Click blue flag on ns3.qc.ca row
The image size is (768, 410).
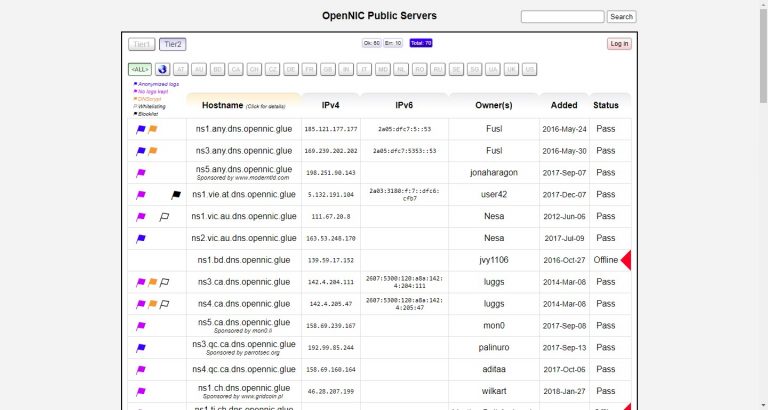coord(141,348)
